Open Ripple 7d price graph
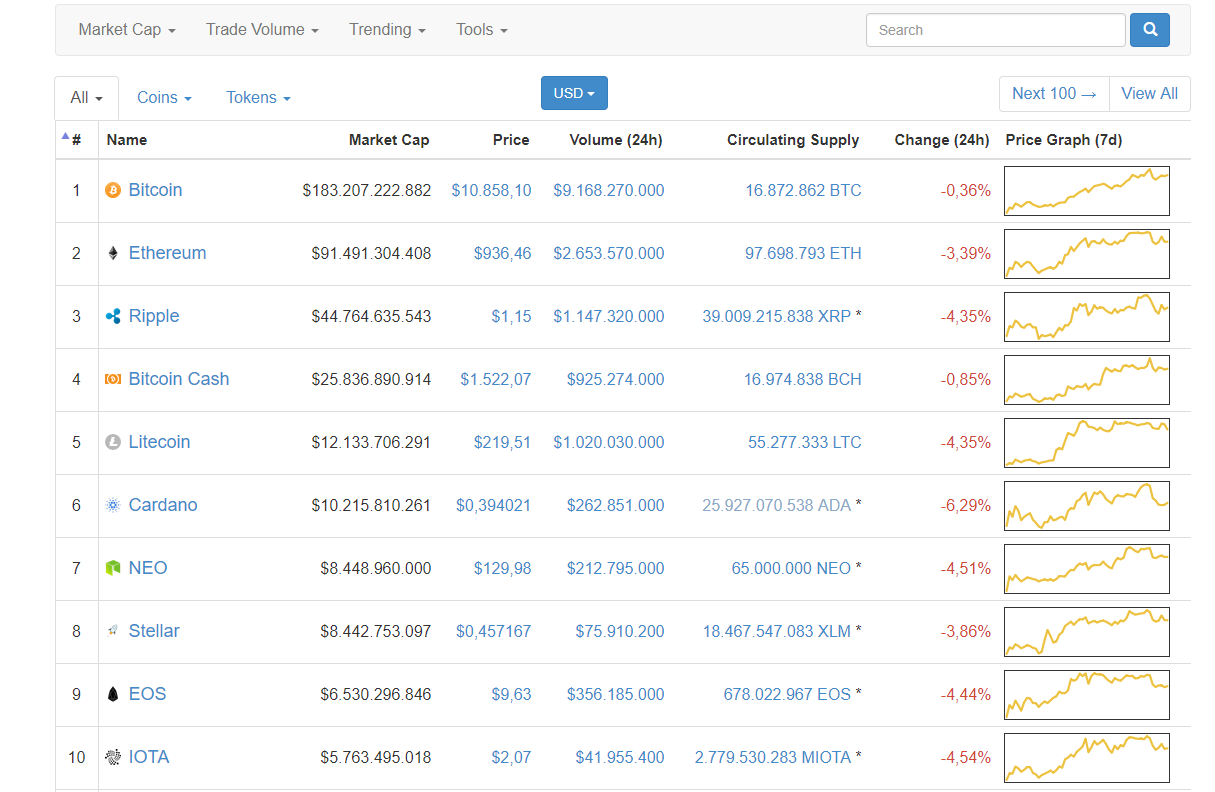Image resolution: width=1215 pixels, height=792 pixels. [x=1087, y=317]
